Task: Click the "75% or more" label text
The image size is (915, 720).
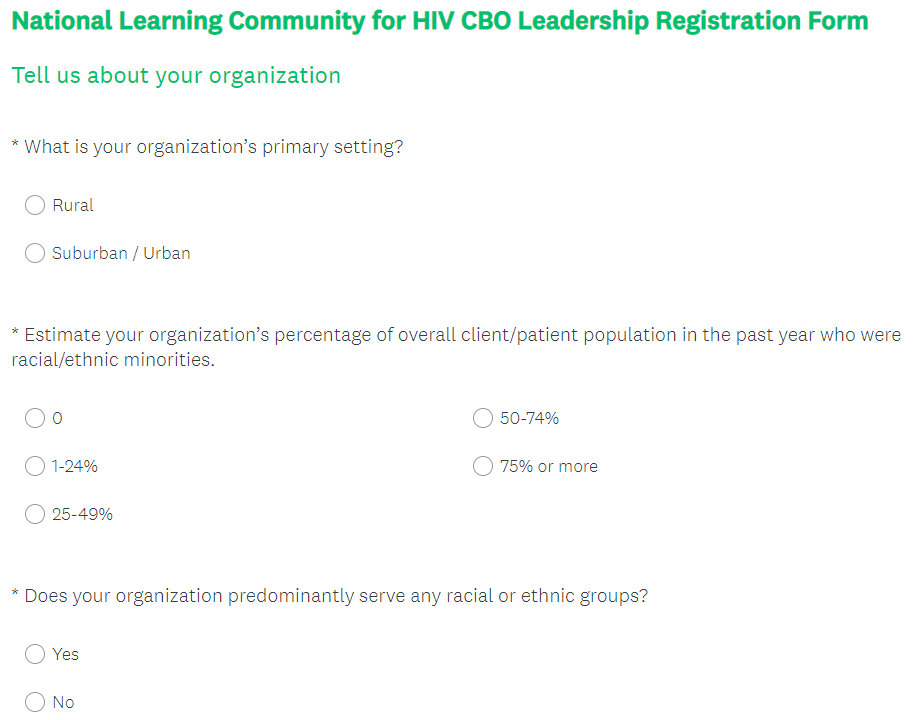Action: (x=549, y=466)
